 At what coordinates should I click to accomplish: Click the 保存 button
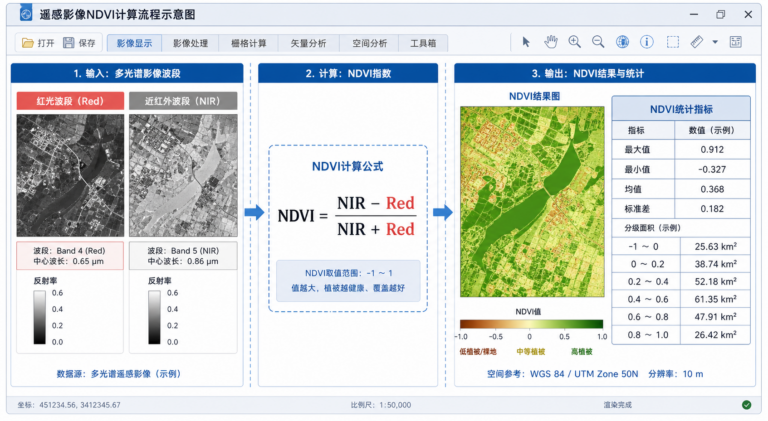coord(79,43)
